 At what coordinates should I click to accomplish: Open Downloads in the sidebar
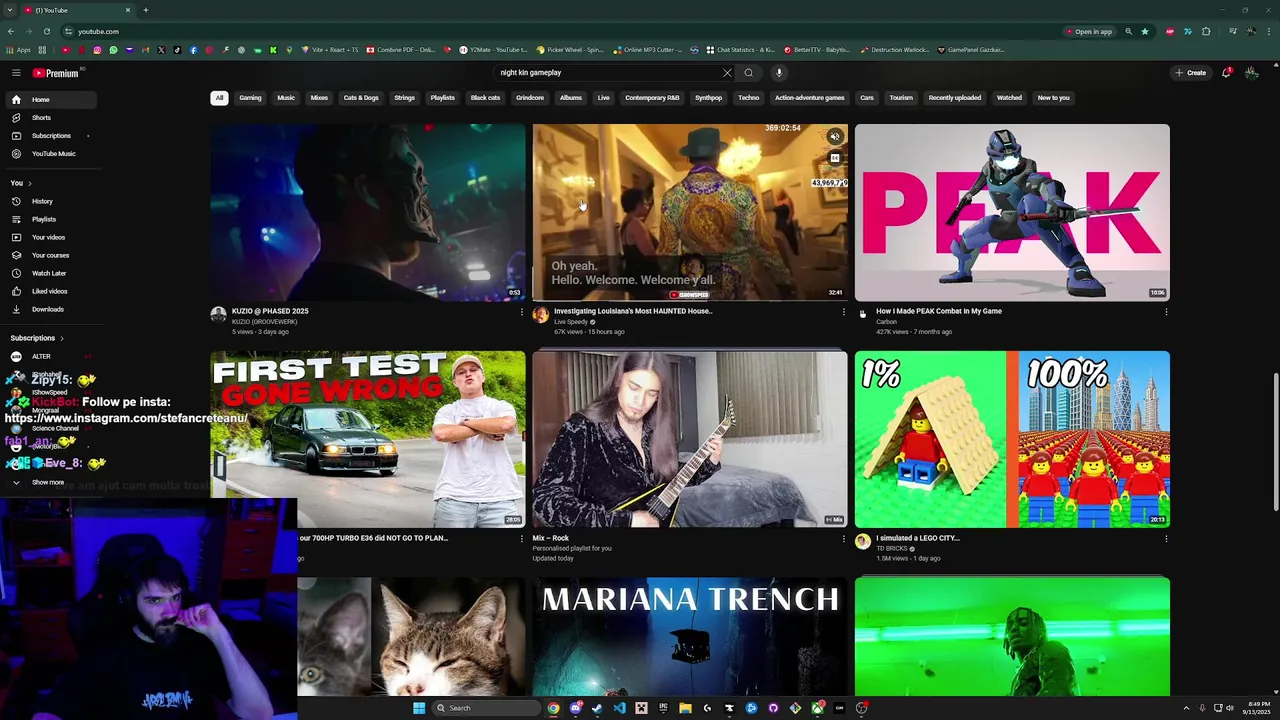pos(50,309)
